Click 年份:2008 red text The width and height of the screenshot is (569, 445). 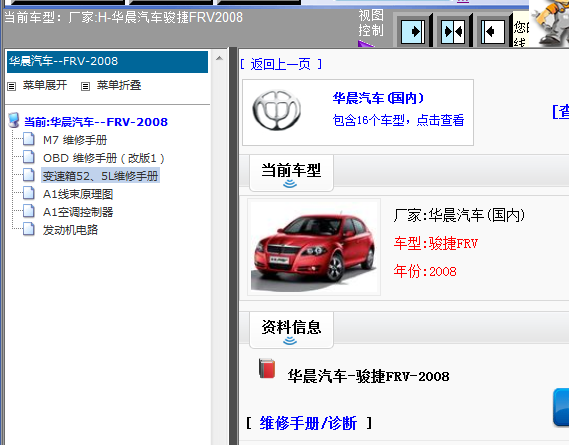pos(425,271)
